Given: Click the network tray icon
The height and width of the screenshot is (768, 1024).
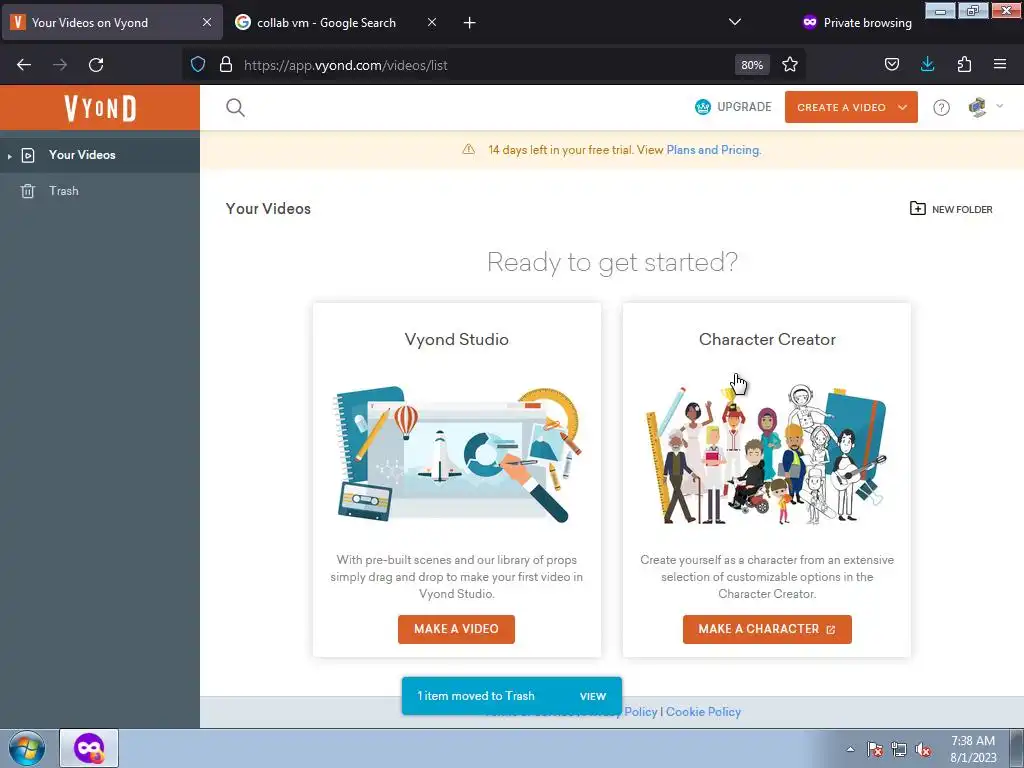Looking at the screenshot, I should pyautogui.click(x=899, y=749).
